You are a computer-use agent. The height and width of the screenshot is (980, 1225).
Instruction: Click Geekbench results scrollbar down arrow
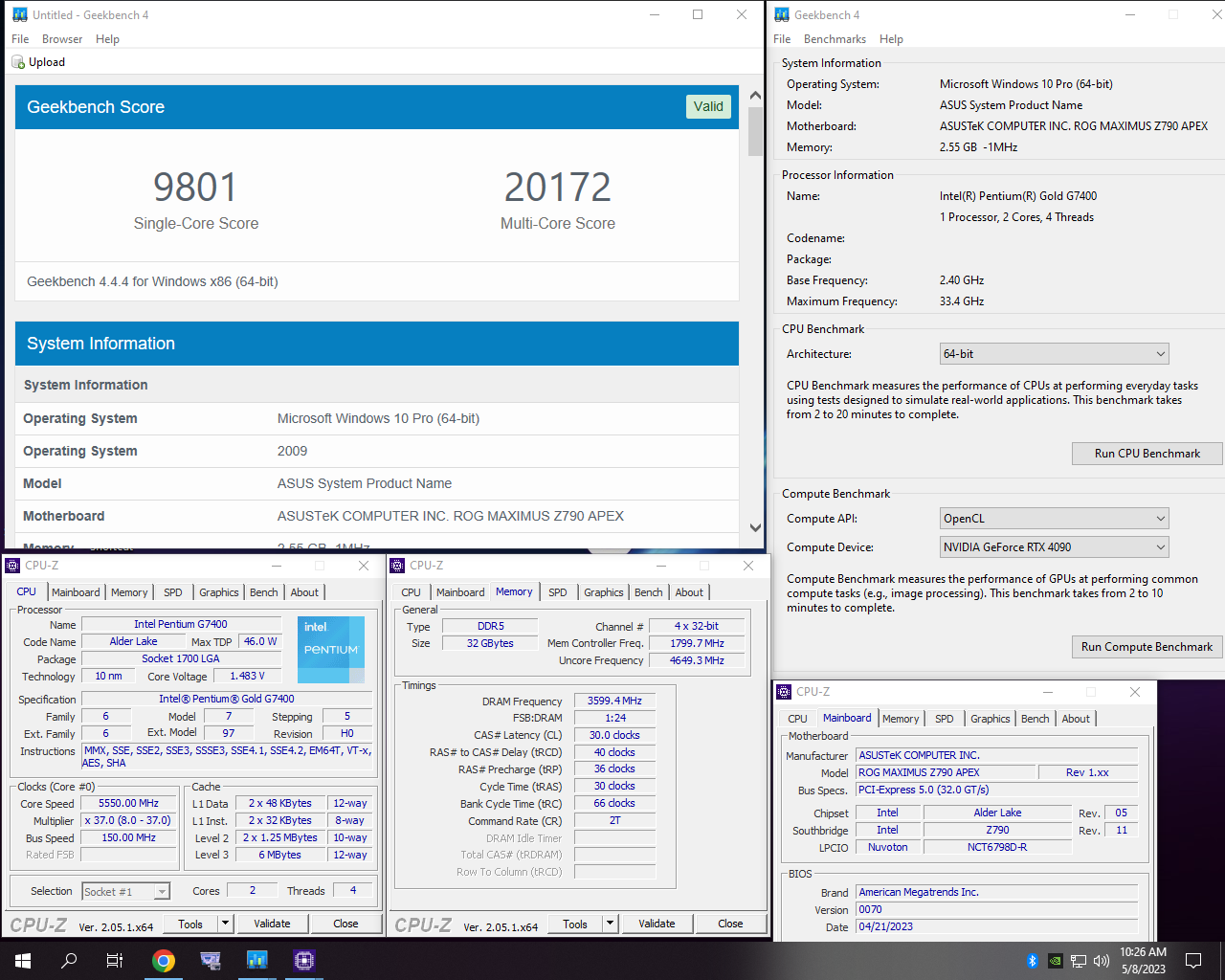tap(755, 527)
